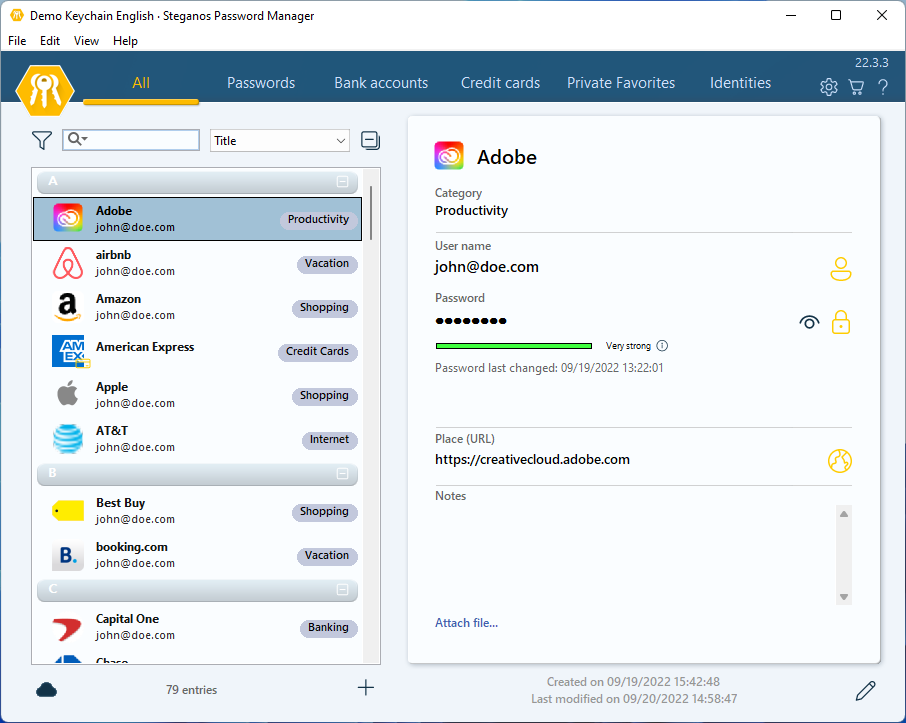The height and width of the screenshot is (723, 906).
Task: Click the masked password dots
Action: 471,321
